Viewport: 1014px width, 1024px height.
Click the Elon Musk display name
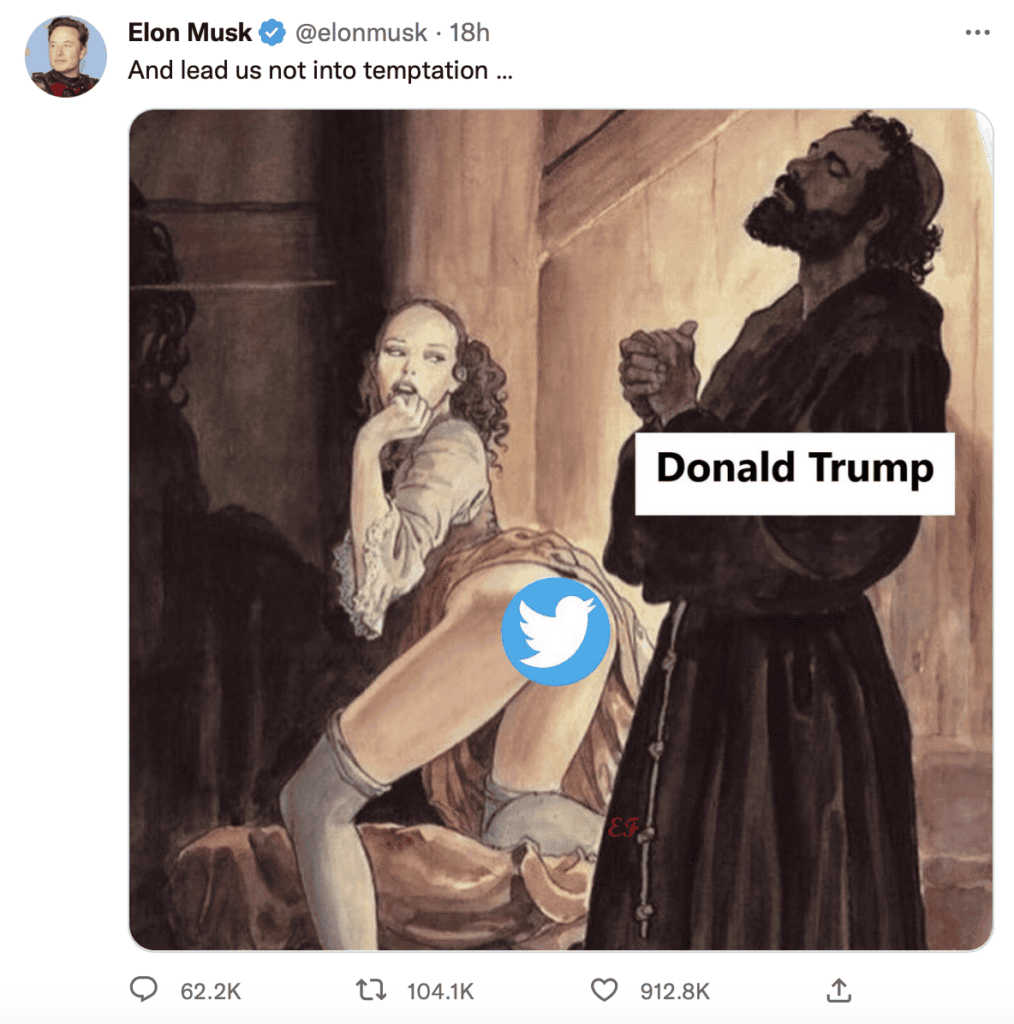190,32
